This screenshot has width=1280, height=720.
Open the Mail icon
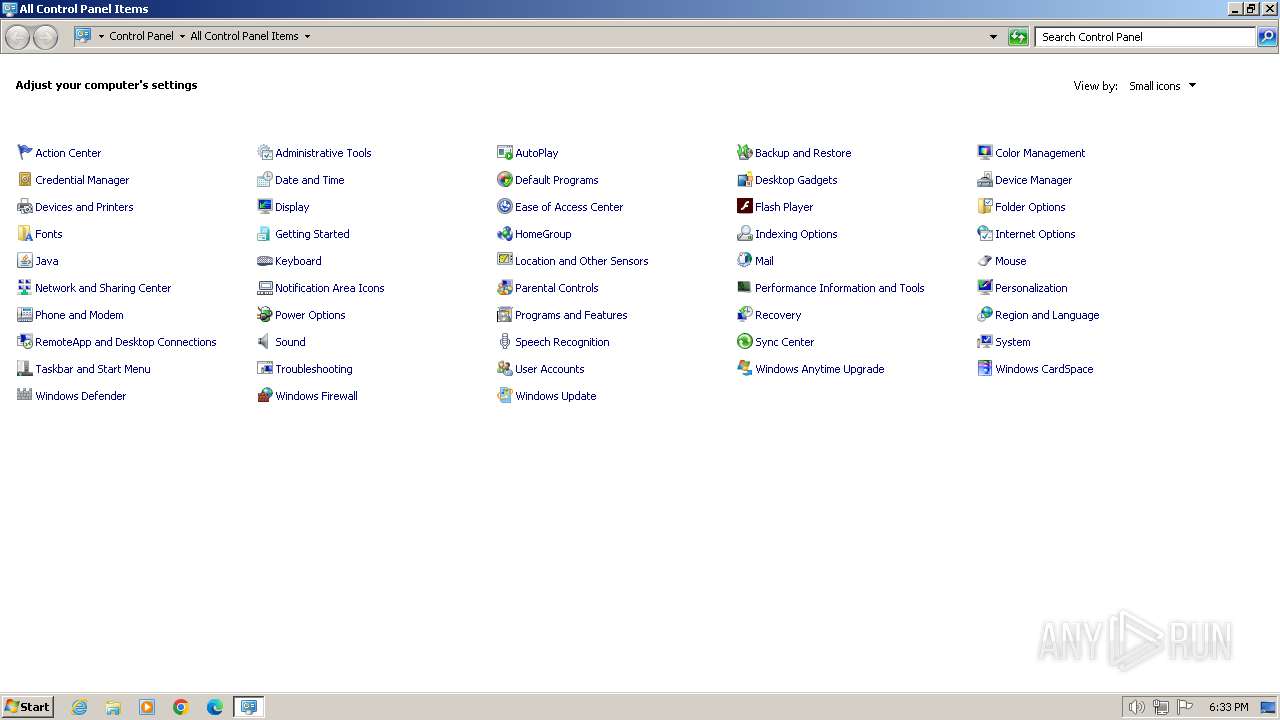coord(745,261)
